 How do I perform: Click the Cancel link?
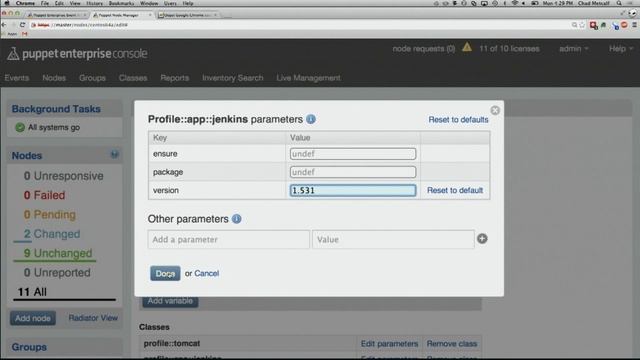click(x=207, y=273)
